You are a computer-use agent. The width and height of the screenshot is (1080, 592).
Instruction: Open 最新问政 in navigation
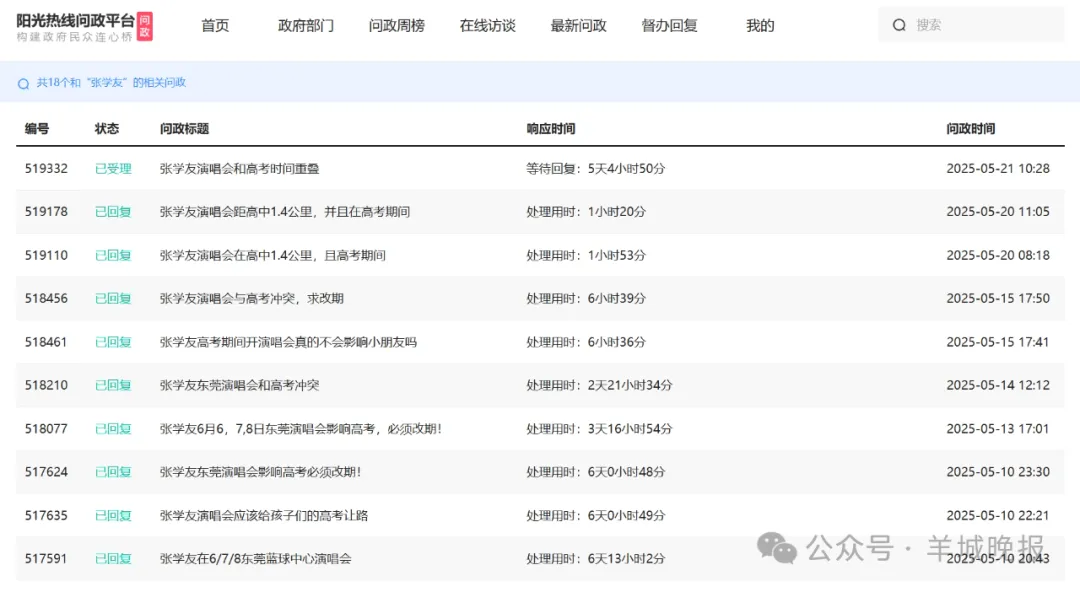click(x=579, y=26)
